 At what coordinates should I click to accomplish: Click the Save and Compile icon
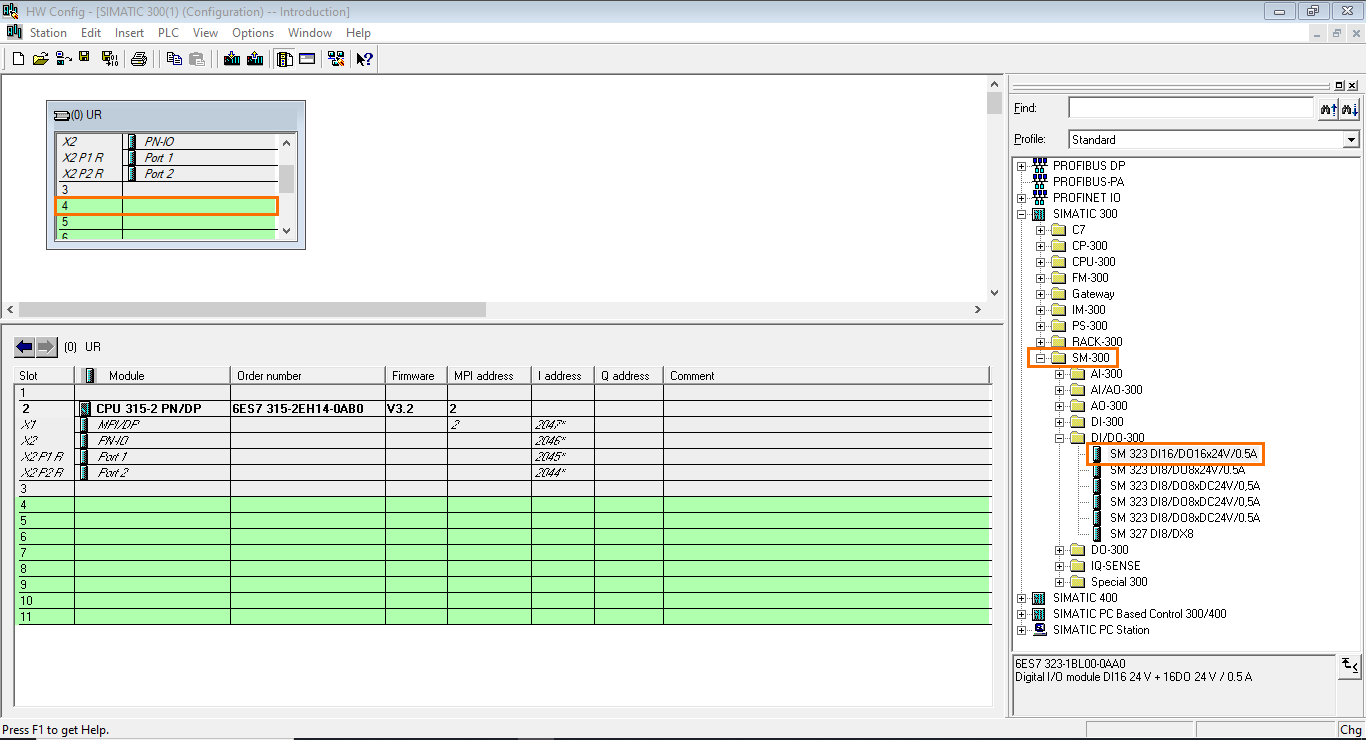[x=109, y=59]
